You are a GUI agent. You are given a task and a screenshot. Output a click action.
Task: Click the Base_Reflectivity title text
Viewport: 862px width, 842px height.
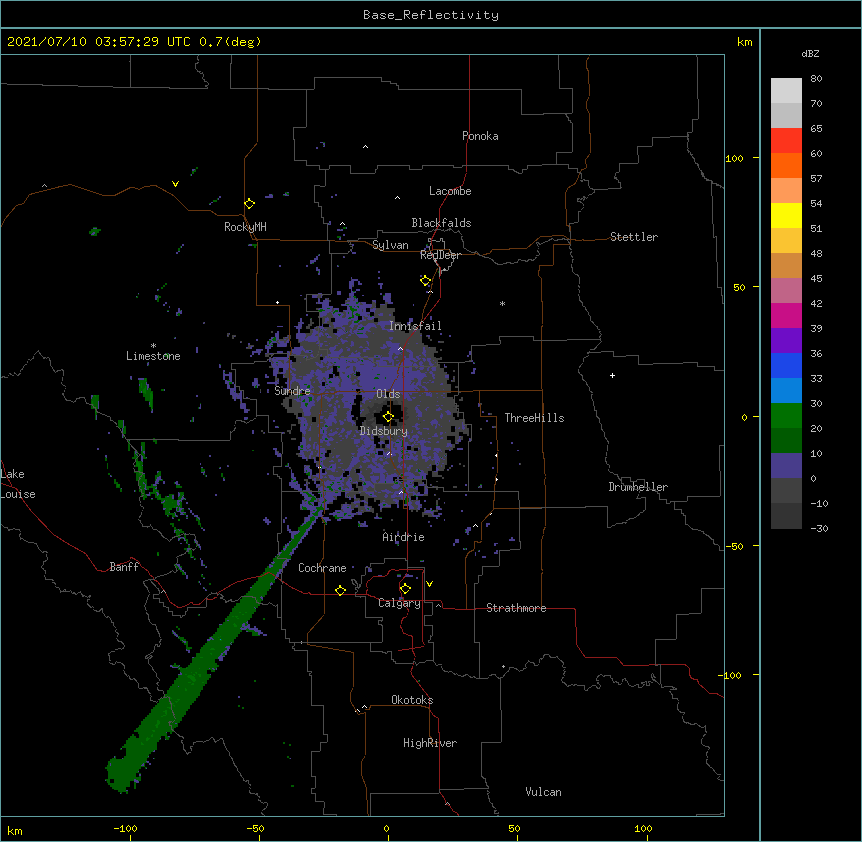click(x=431, y=15)
